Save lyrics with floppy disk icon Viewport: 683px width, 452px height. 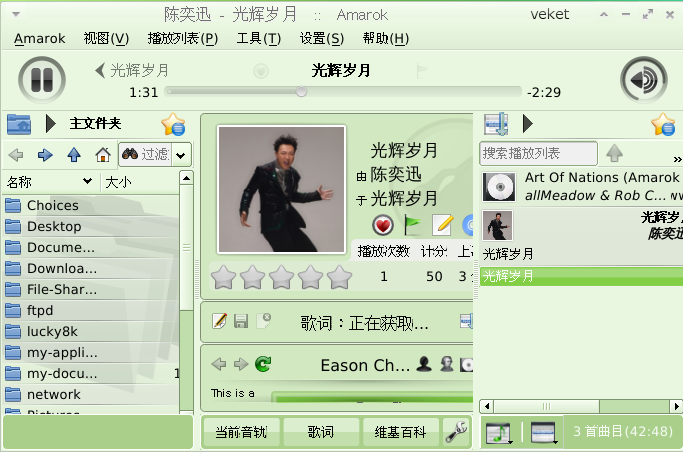tap(241, 321)
